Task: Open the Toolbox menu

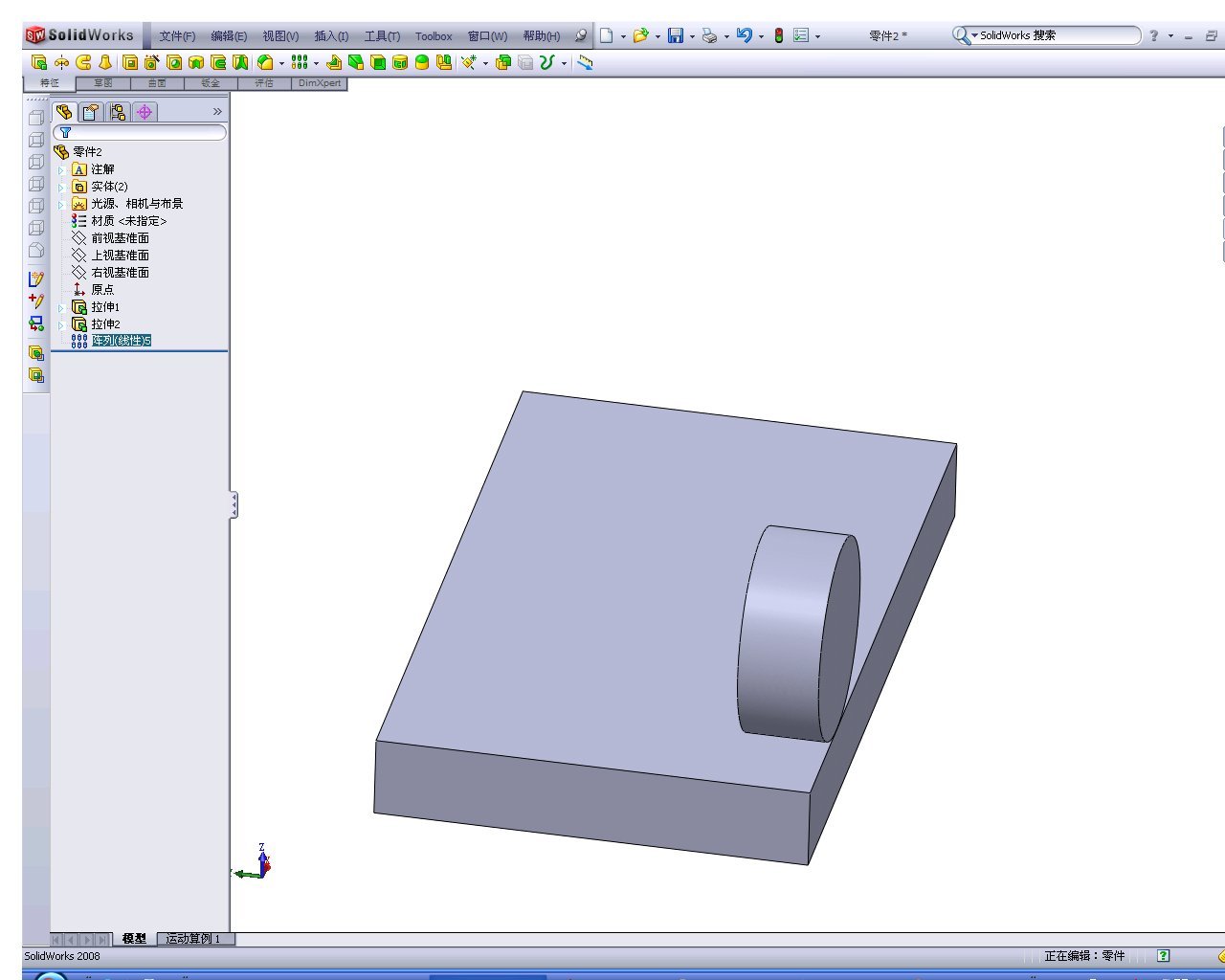Action: [434, 36]
